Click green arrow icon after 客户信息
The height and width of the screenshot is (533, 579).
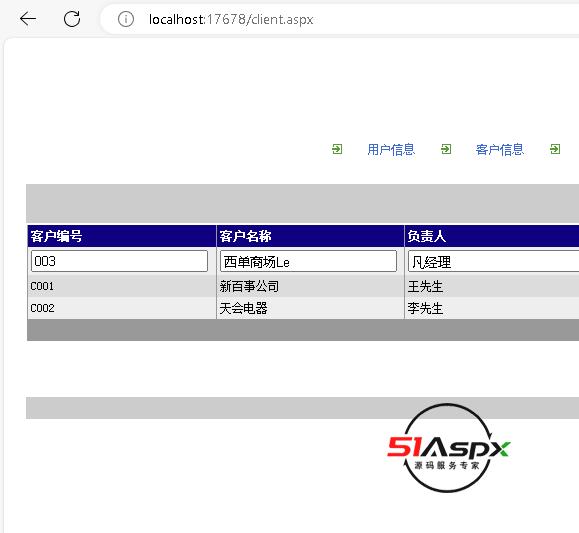(x=555, y=149)
